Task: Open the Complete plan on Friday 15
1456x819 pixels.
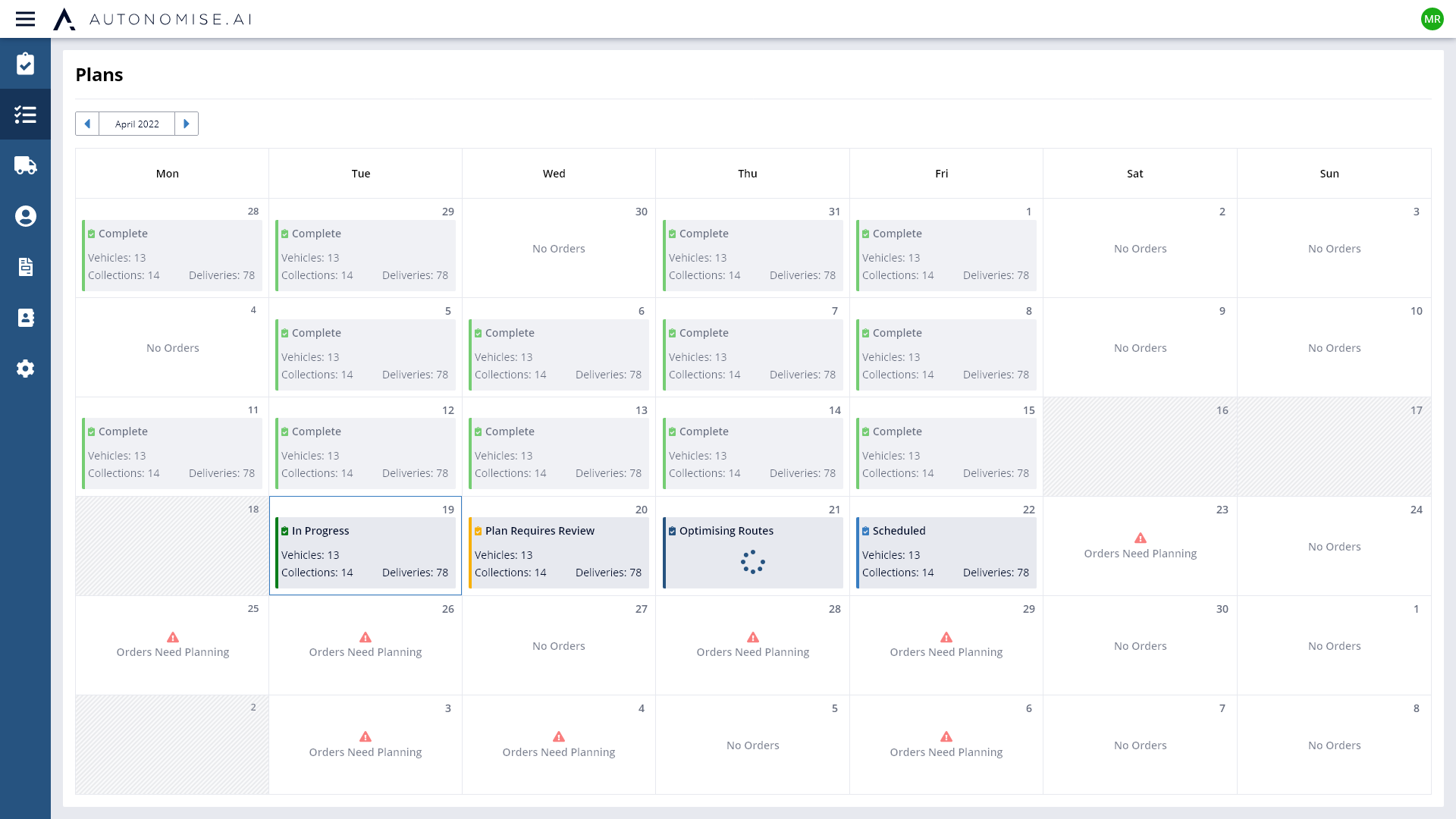Action: (x=946, y=453)
